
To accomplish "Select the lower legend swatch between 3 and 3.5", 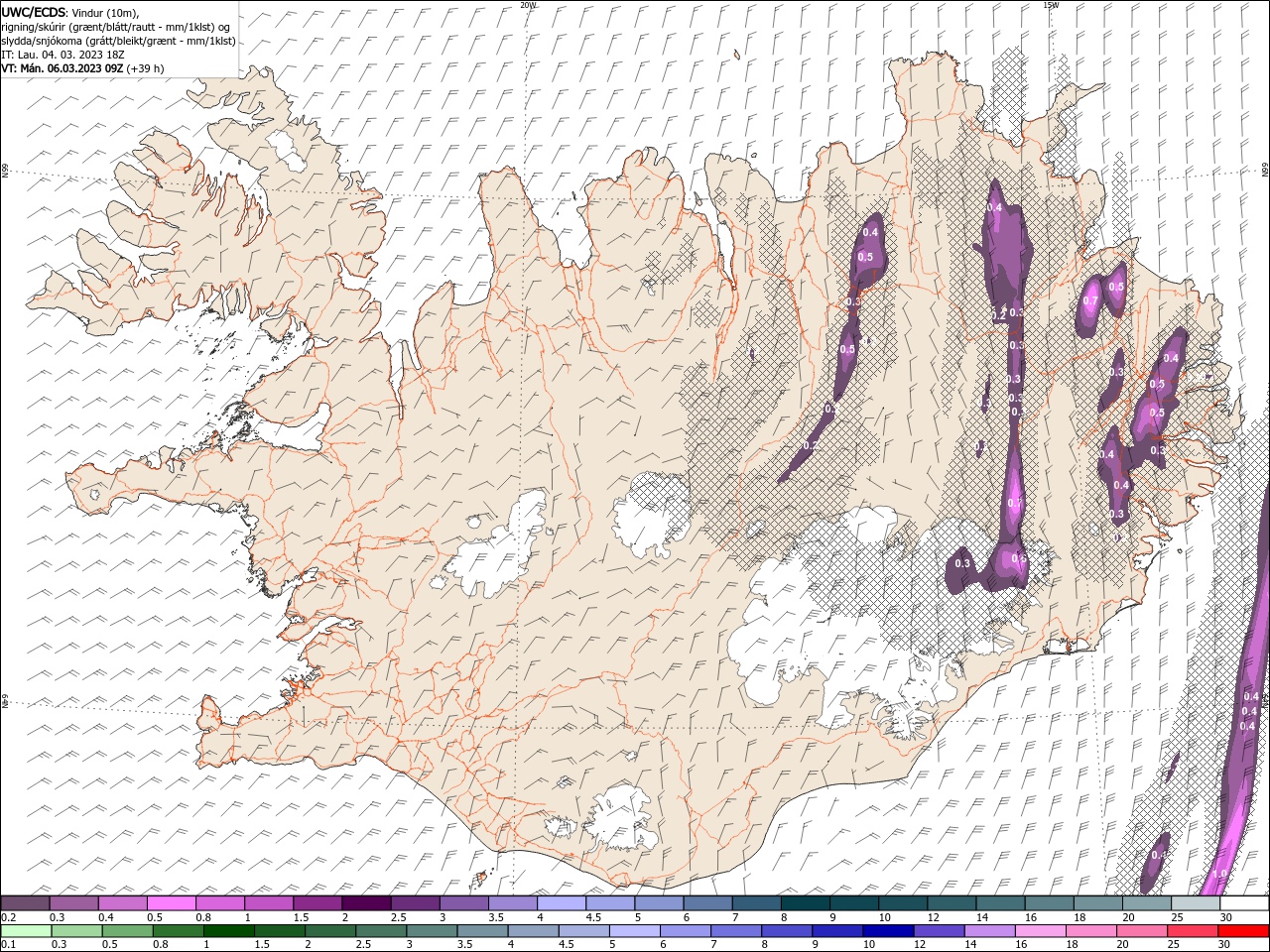I will [432, 931].
